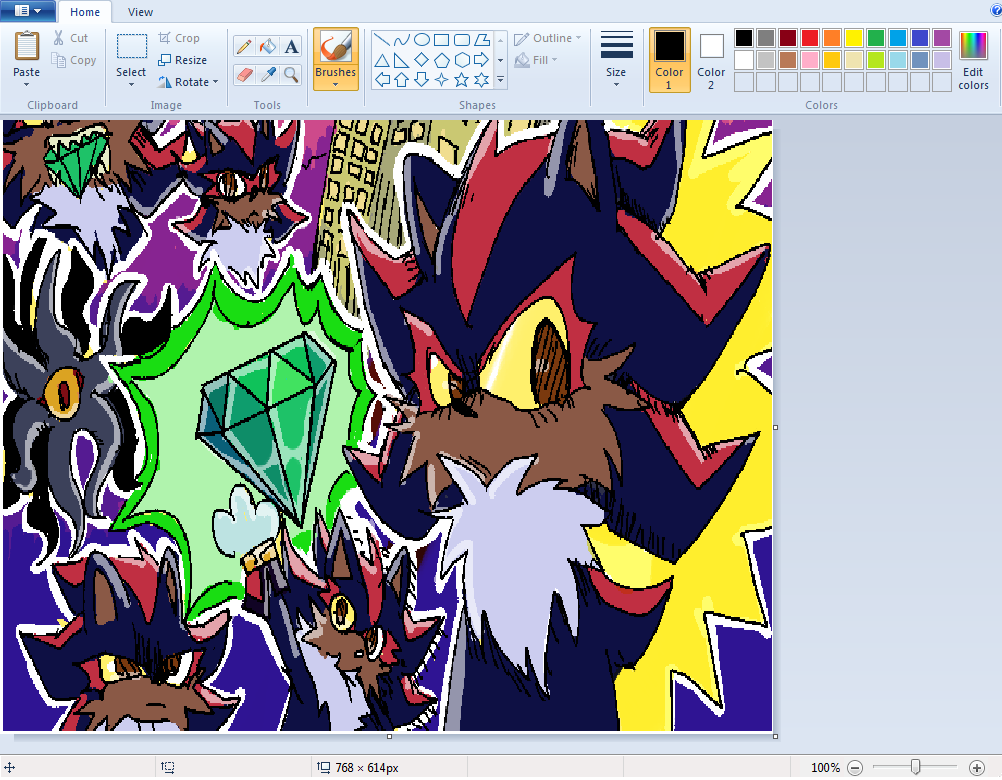Choose the red color swatch
Image resolution: width=1002 pixels, height=780 pixels.
point(810,38)
